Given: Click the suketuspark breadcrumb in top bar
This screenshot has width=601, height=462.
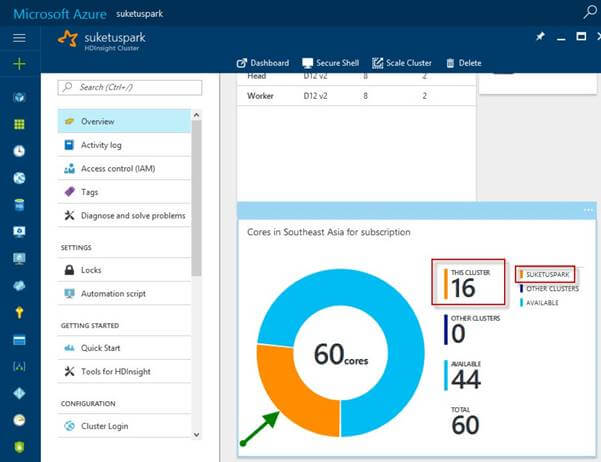Looking at the screenshot, I should tap(140, 14).
